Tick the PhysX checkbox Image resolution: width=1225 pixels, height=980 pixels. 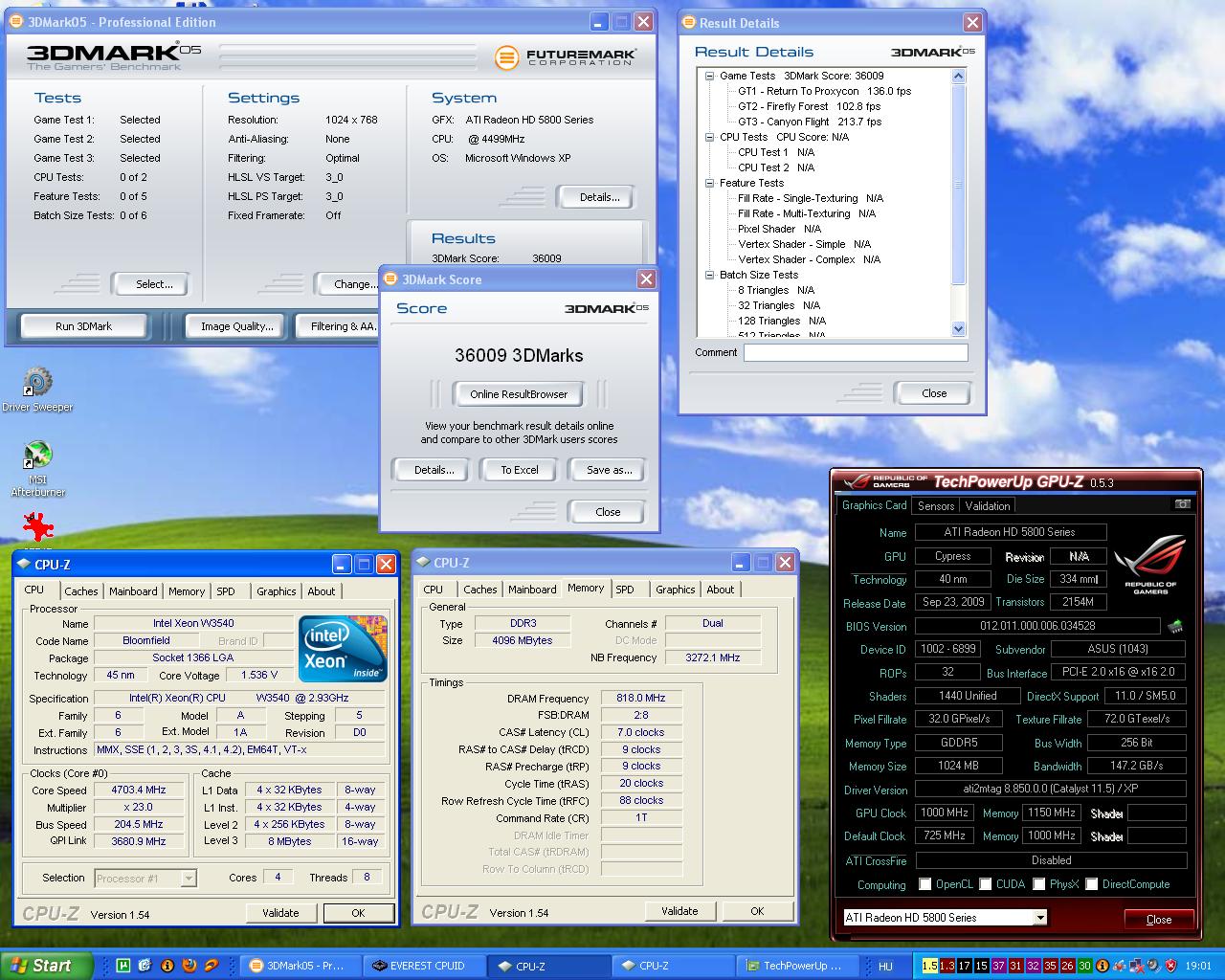pyautogui.click(x=1038, y=884)
